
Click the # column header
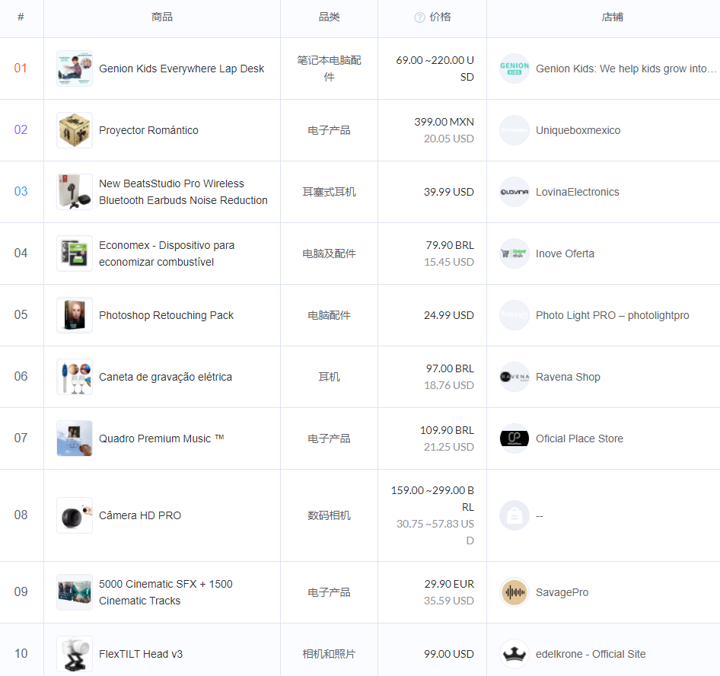[x=21, y=17]
